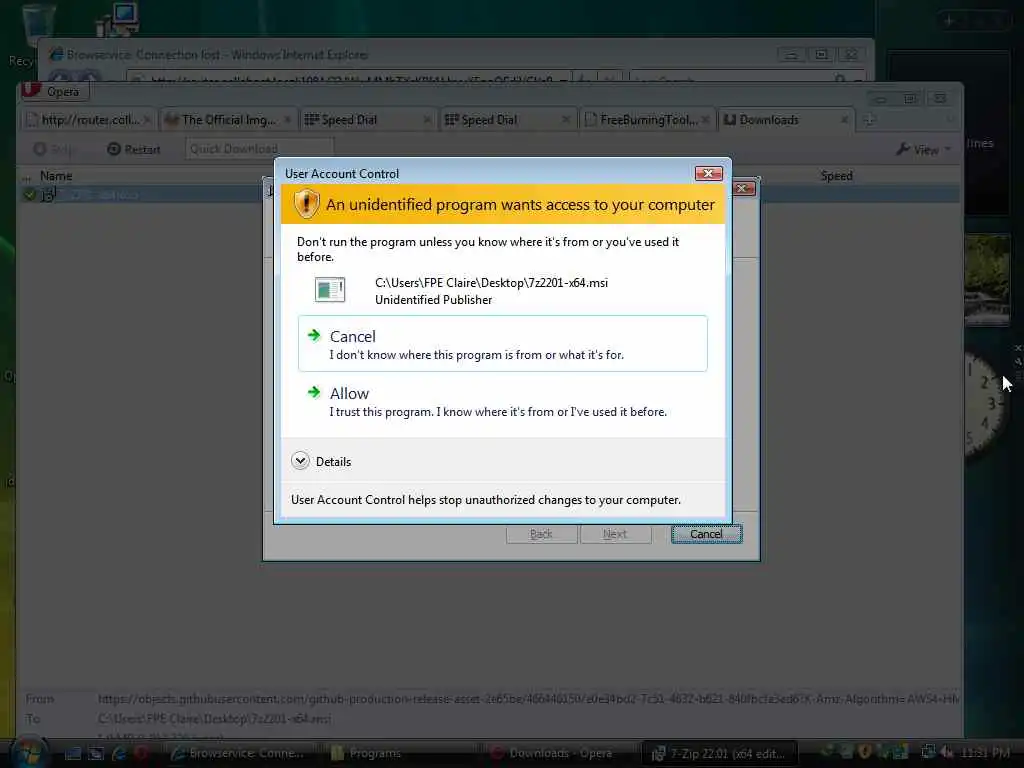Click the security shield tray icon
The image size is (1024, 768).
pyautogui.click(x=865, y=752)
